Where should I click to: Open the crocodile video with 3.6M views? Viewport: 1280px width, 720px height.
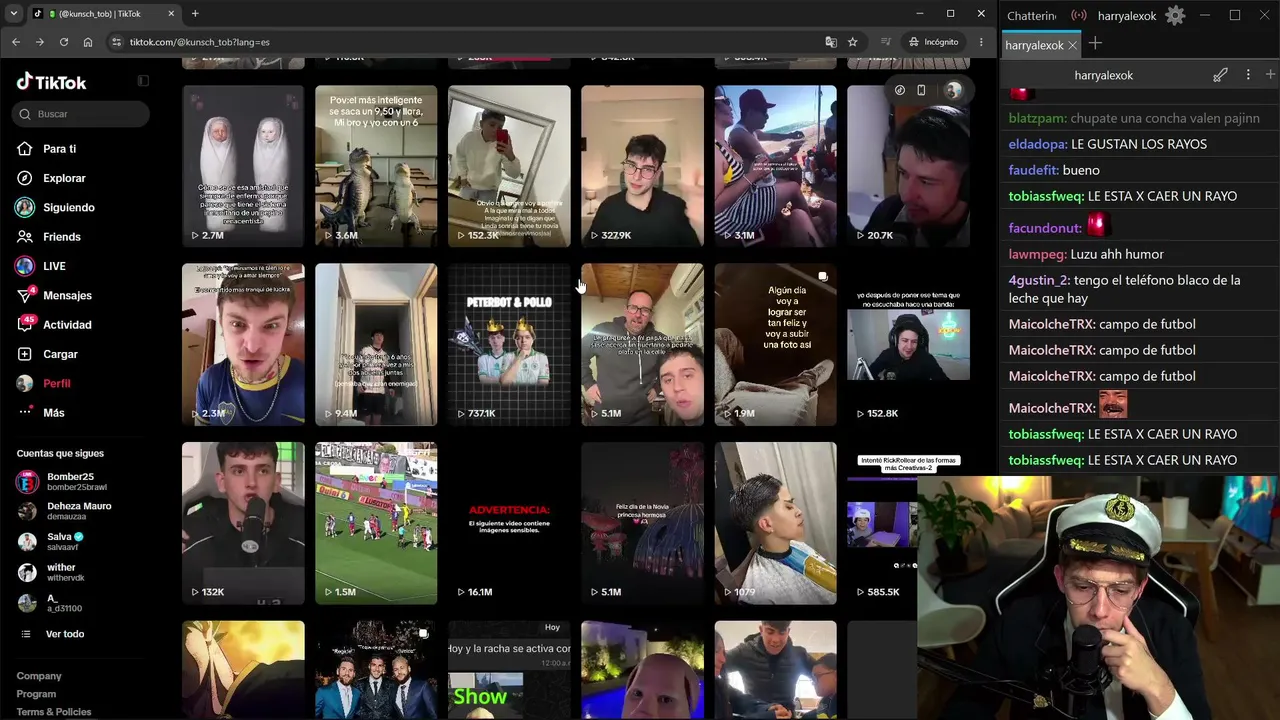point(376,166)
